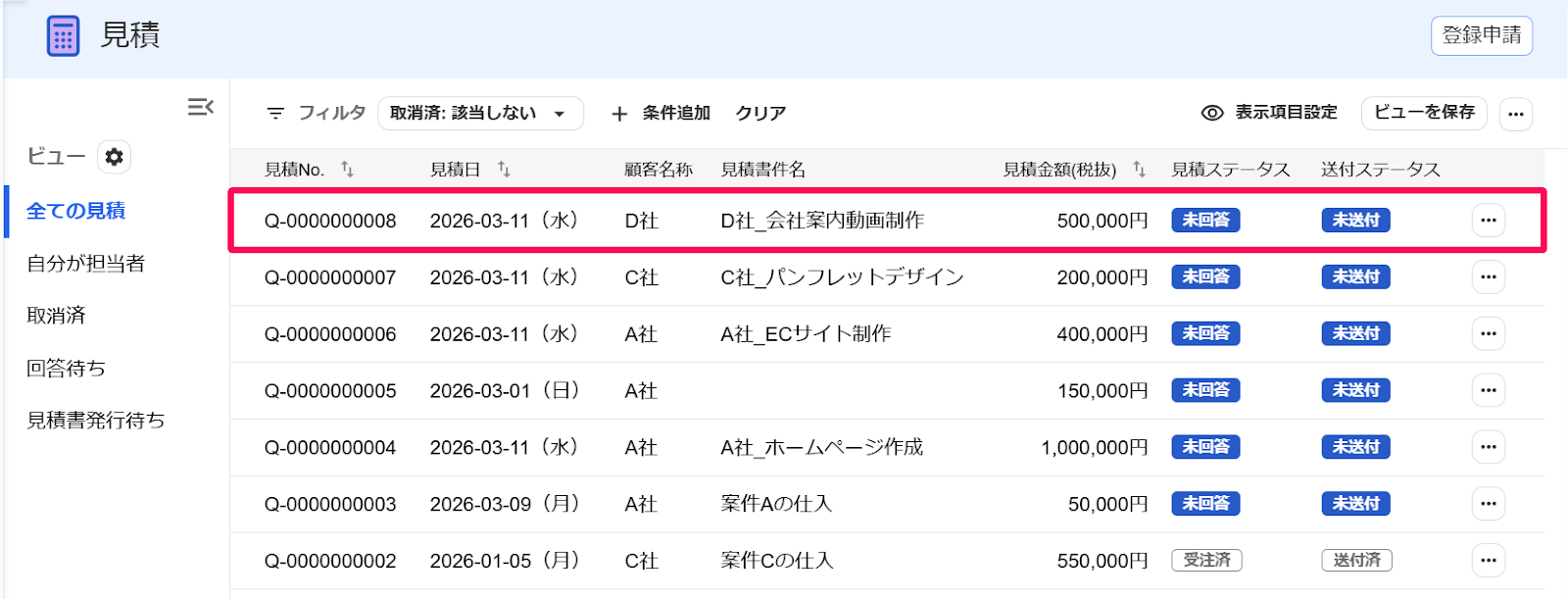Click C社_パンフレットデザイン quote title
This screenshot has width=1568, height=599.
click(843, 277)
